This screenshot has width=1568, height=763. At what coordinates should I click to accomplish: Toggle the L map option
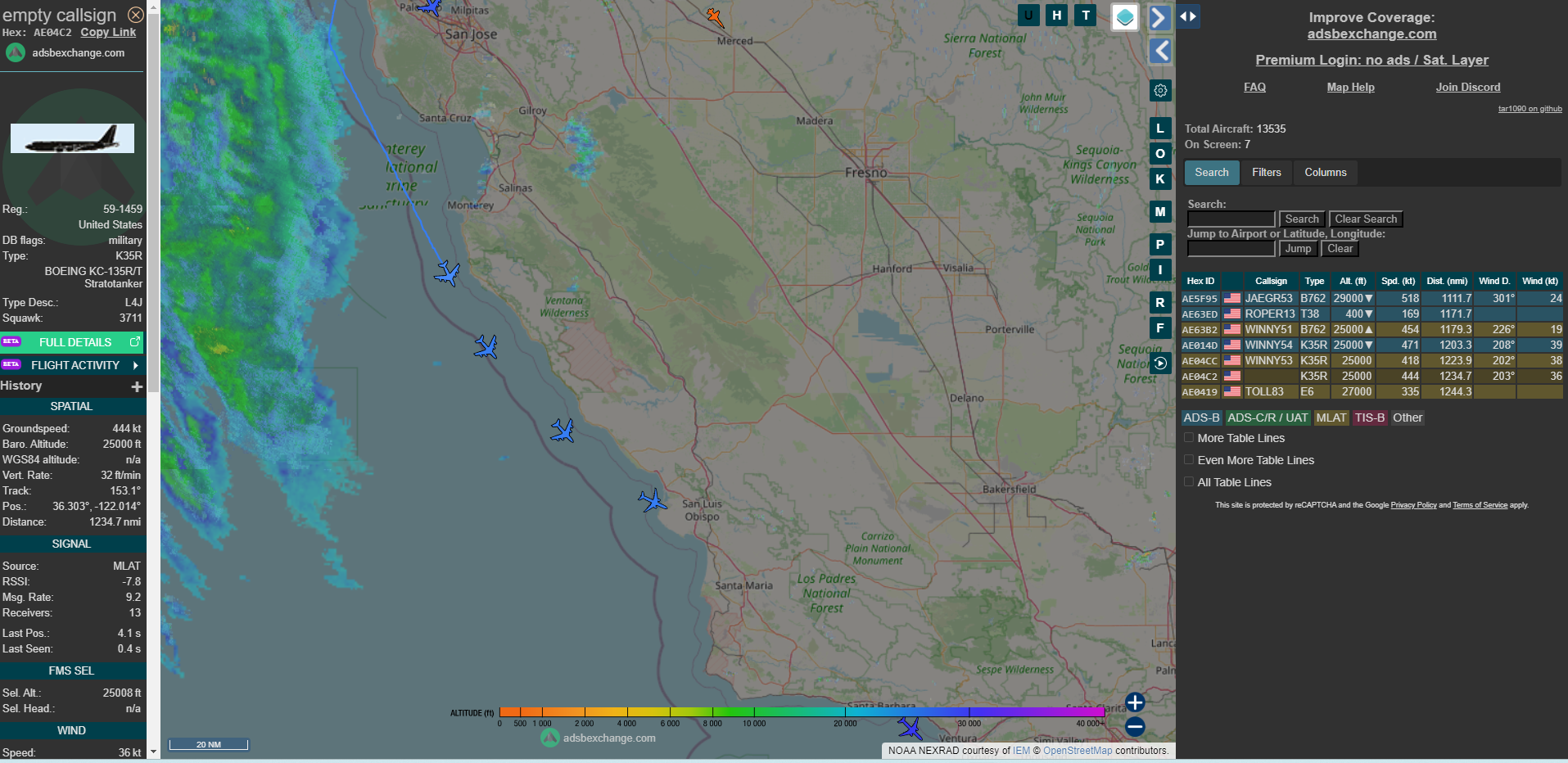tap(1160, 129)
